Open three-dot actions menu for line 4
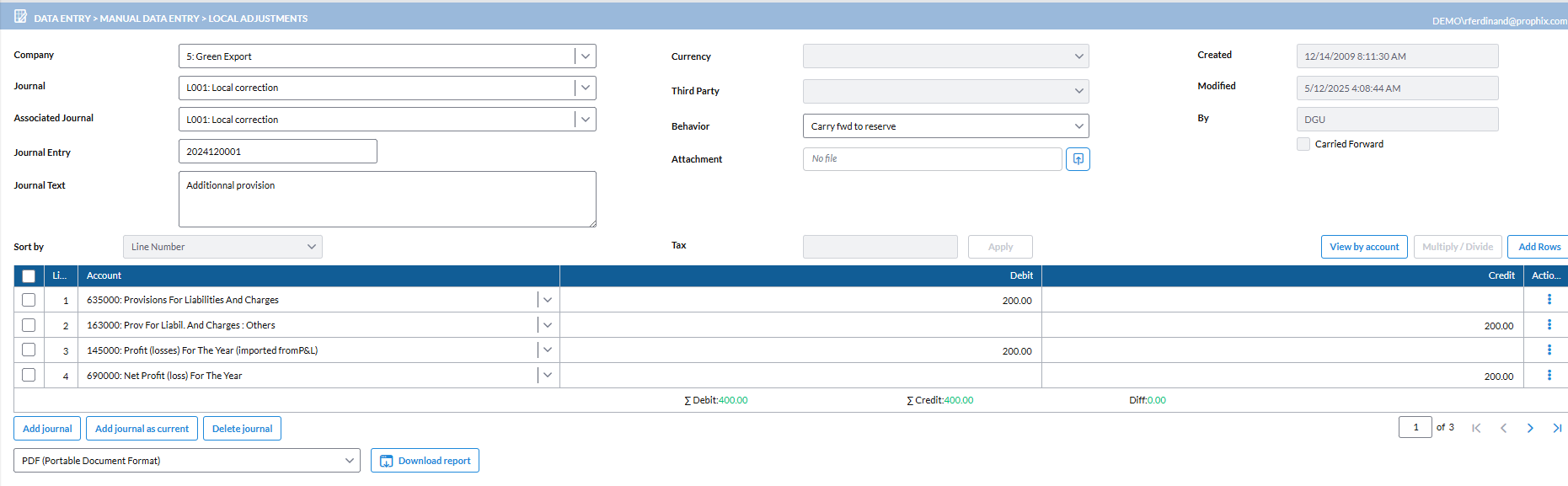Viewport: 1568px width, 486px height. click(1549, 376)
